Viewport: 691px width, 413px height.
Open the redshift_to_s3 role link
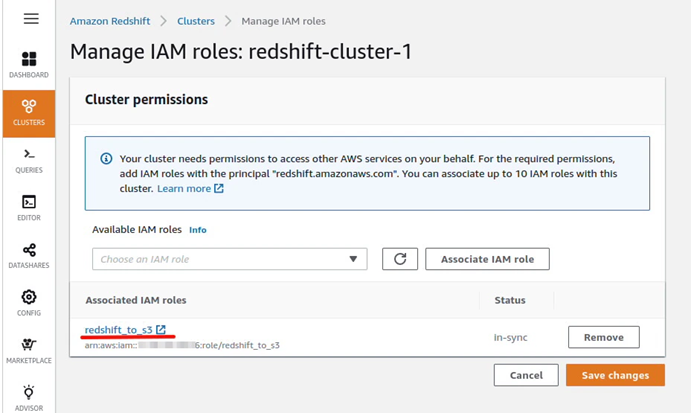[119, 330]
